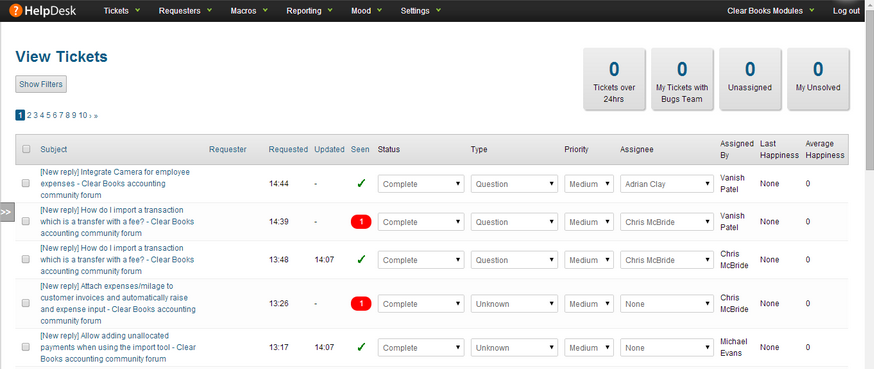Check the Integrate Camera ticket checkbox
This screenshot has width=874, height=378.
click(x=26, y=183)
